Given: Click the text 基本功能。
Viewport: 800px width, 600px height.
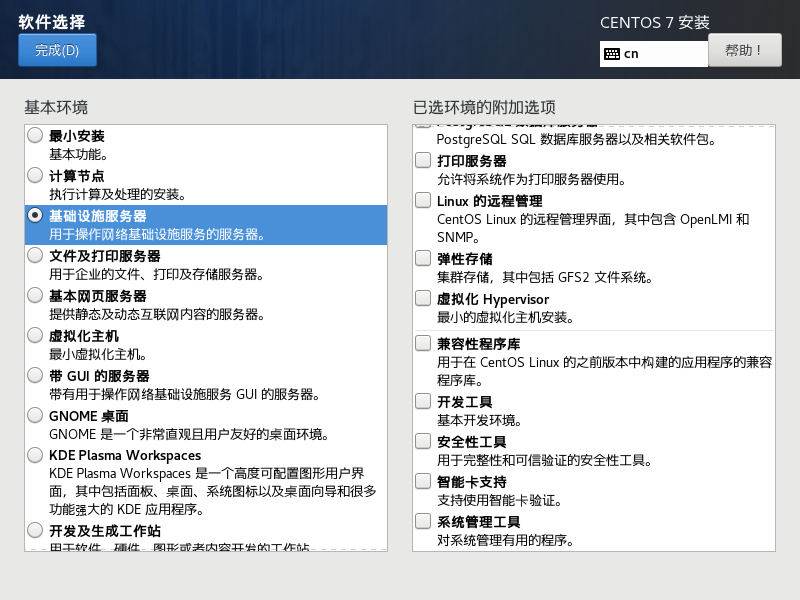Looking at the screenshot, I should (x=78, y=154).
